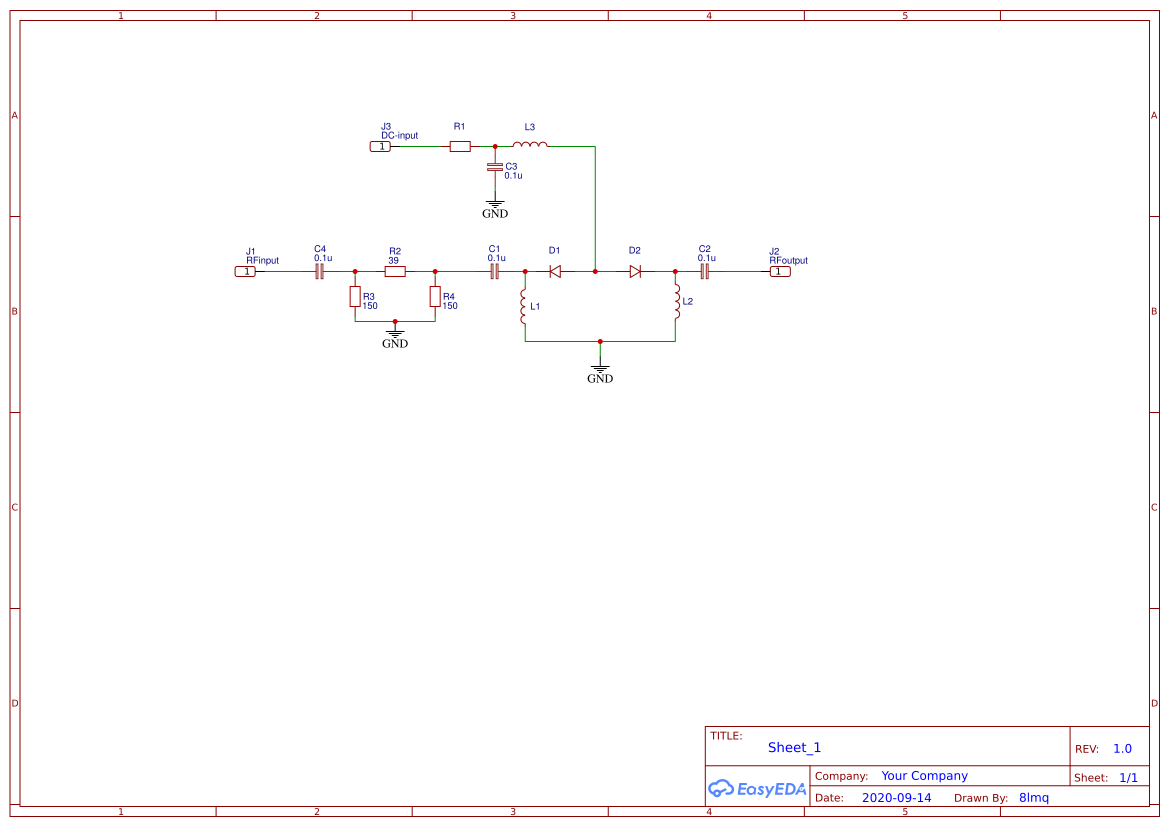Select the capacitor C3 symbol

495,167
